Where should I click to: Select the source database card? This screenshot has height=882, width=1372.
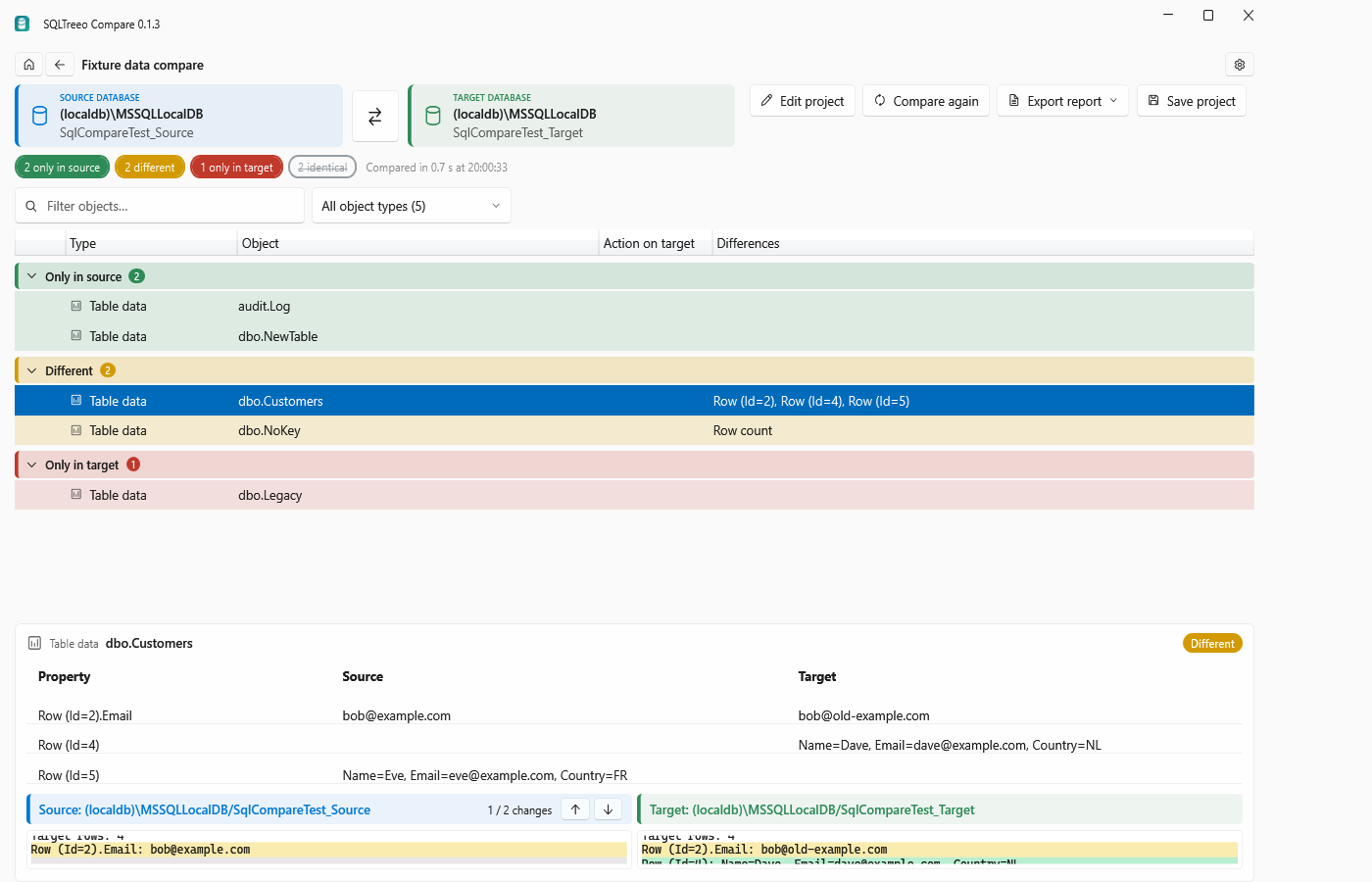(179, 116)
